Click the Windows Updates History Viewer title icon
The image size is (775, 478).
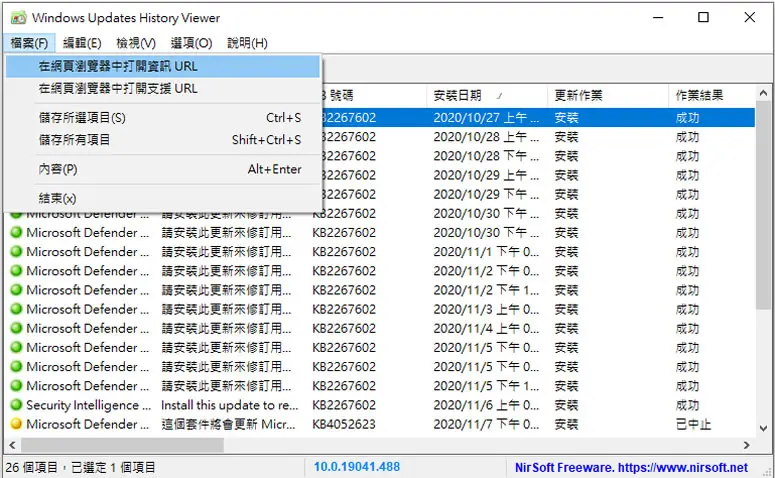tap(18, 18)
